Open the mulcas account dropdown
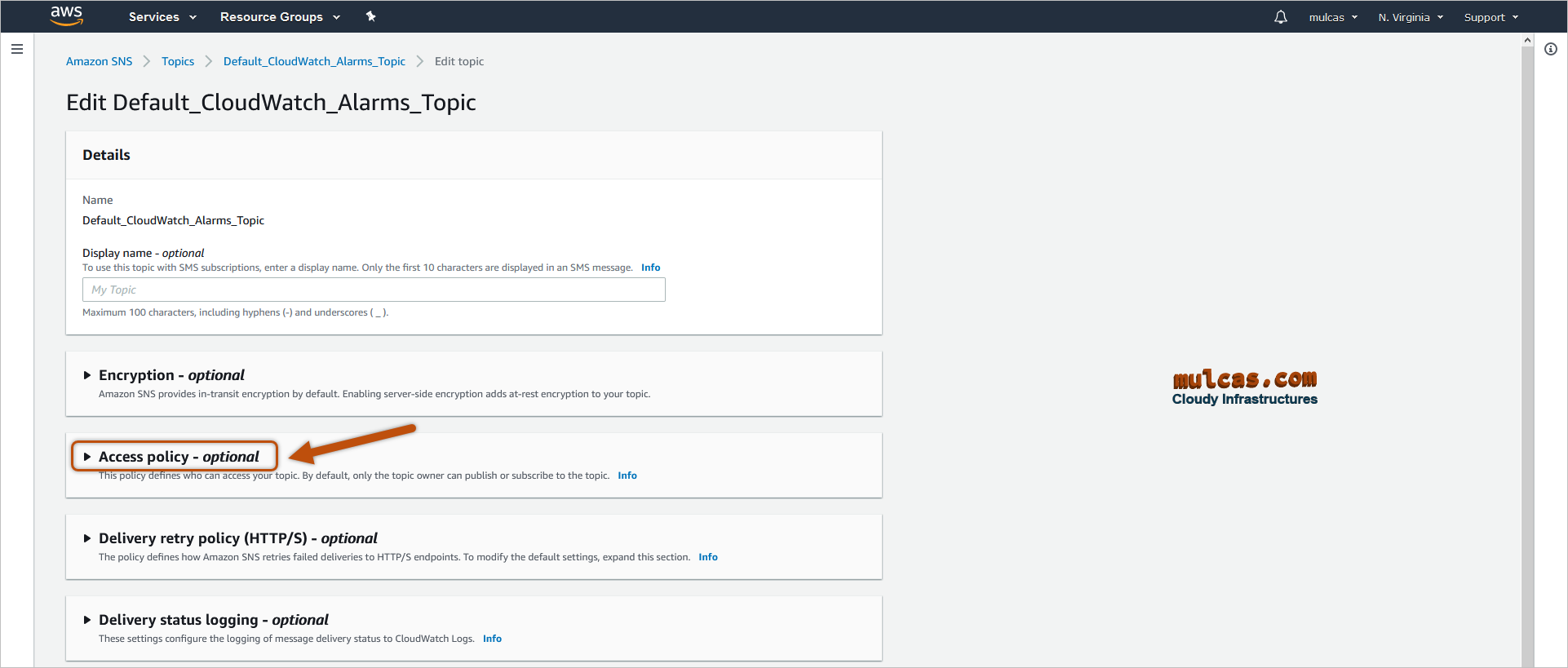The width and height of the screenshot is (1568, 668). pos(1332,17)
